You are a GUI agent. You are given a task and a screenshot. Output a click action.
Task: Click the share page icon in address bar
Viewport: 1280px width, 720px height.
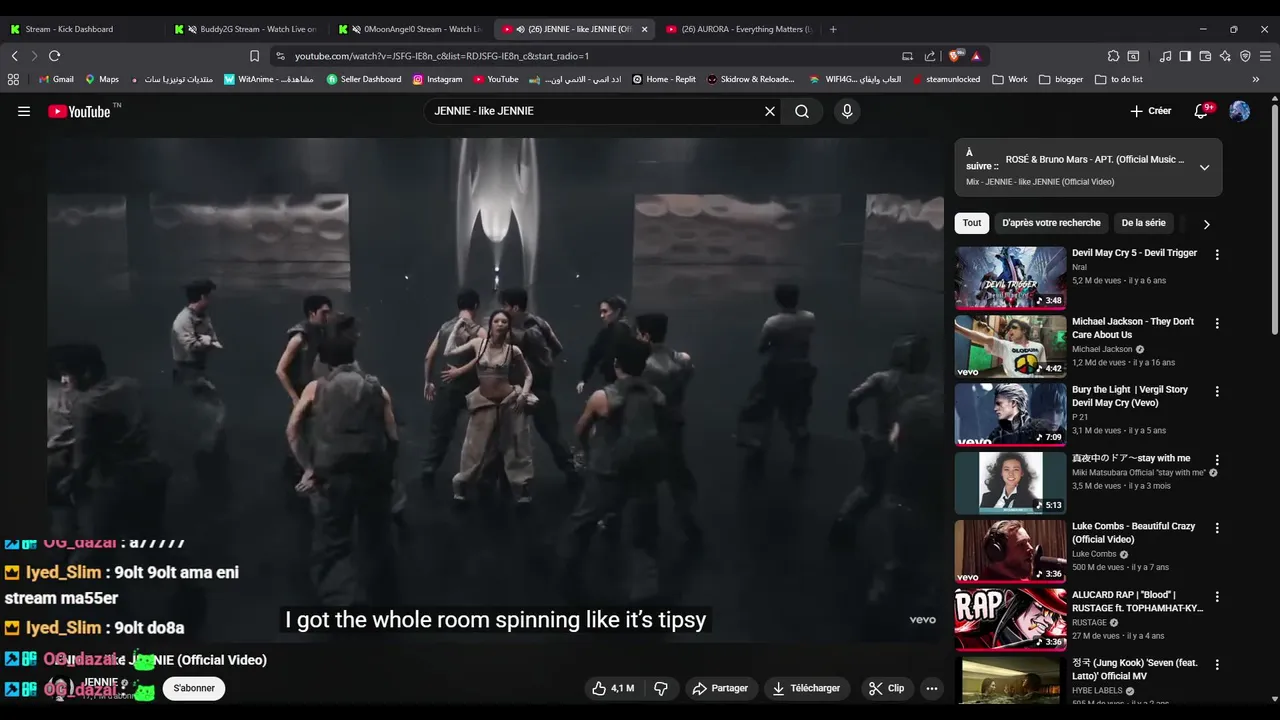[930, 56]
